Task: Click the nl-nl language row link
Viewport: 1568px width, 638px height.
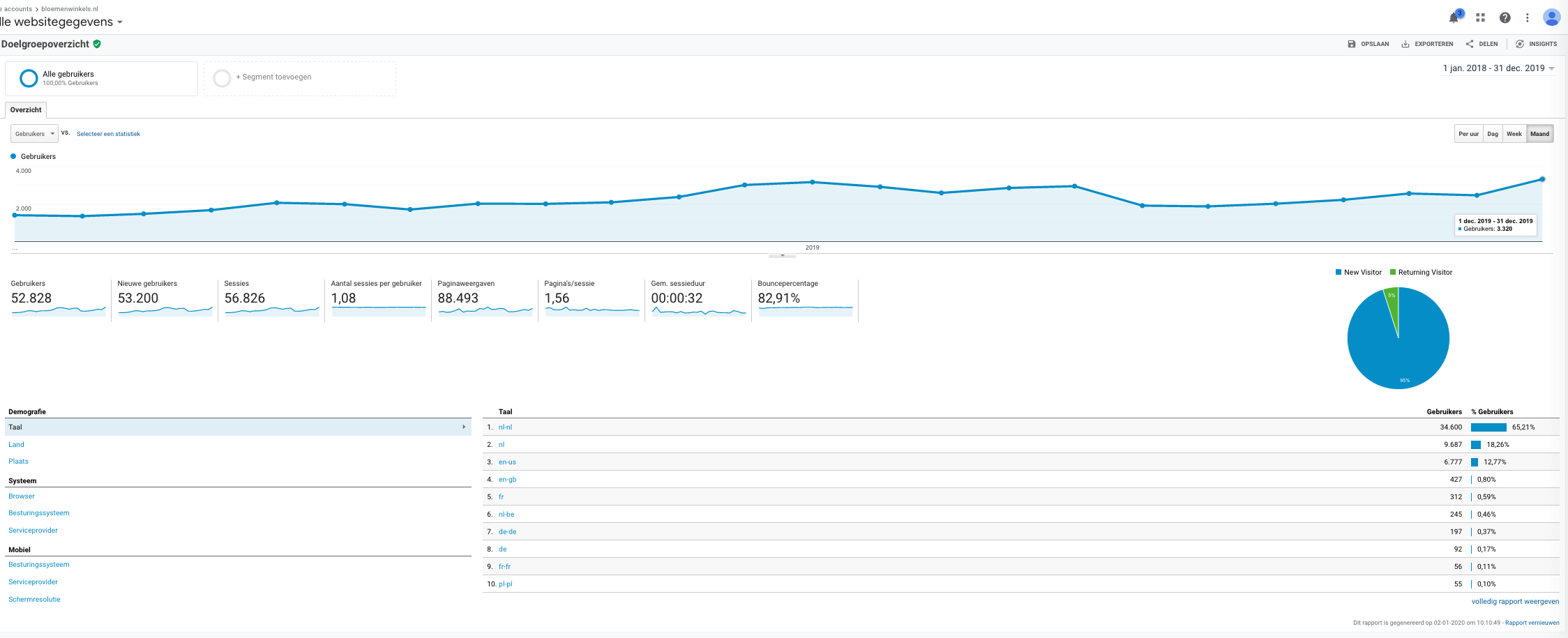Action: coord(505,427)
